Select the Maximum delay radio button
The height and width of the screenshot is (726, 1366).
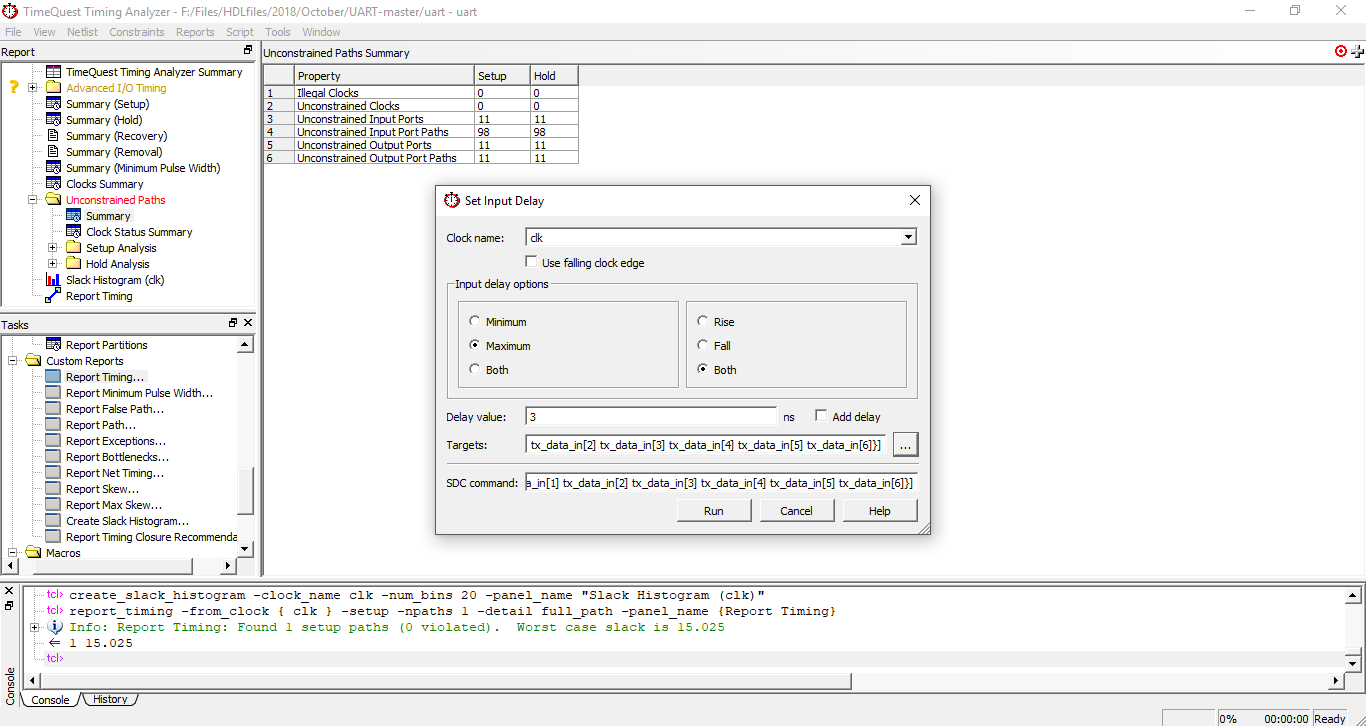tap(474, 346)
